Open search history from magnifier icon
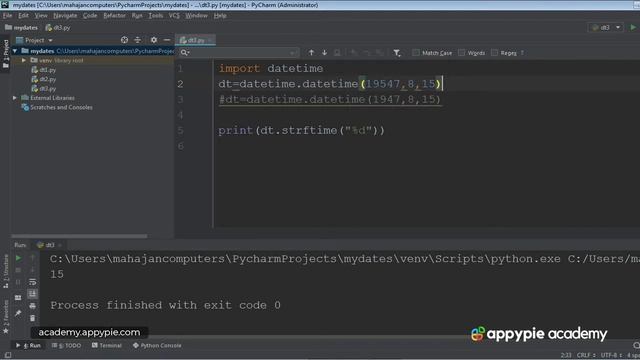Viewport: 640px width, 360px height. click(185, 53)
